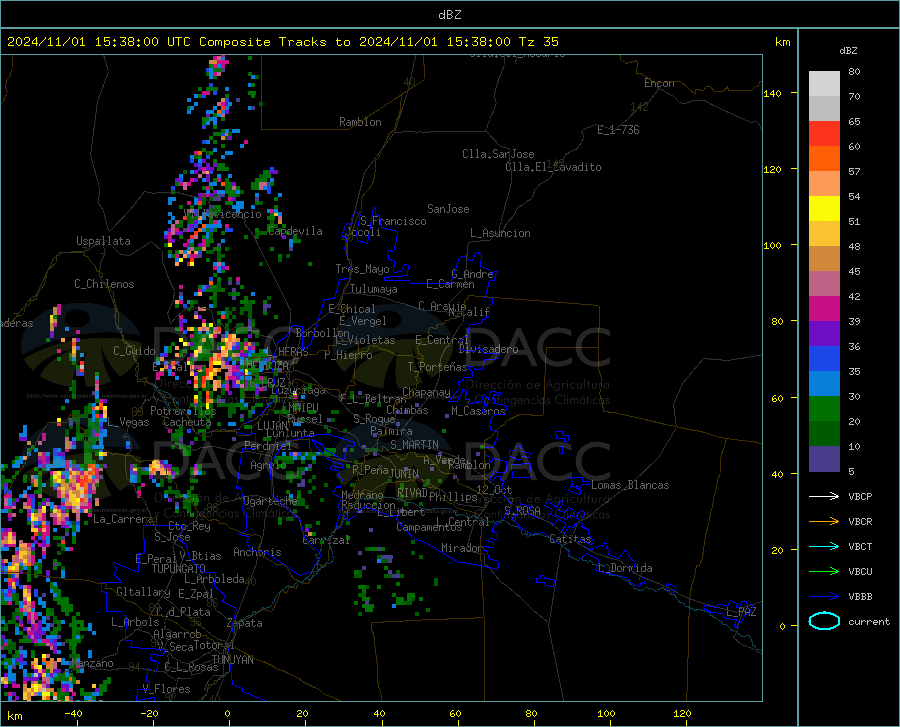Select the light blue 30-35 dBZ swatch
Image resolution: width=900 pixels, height=727 pixels.
tap(824, 384)
